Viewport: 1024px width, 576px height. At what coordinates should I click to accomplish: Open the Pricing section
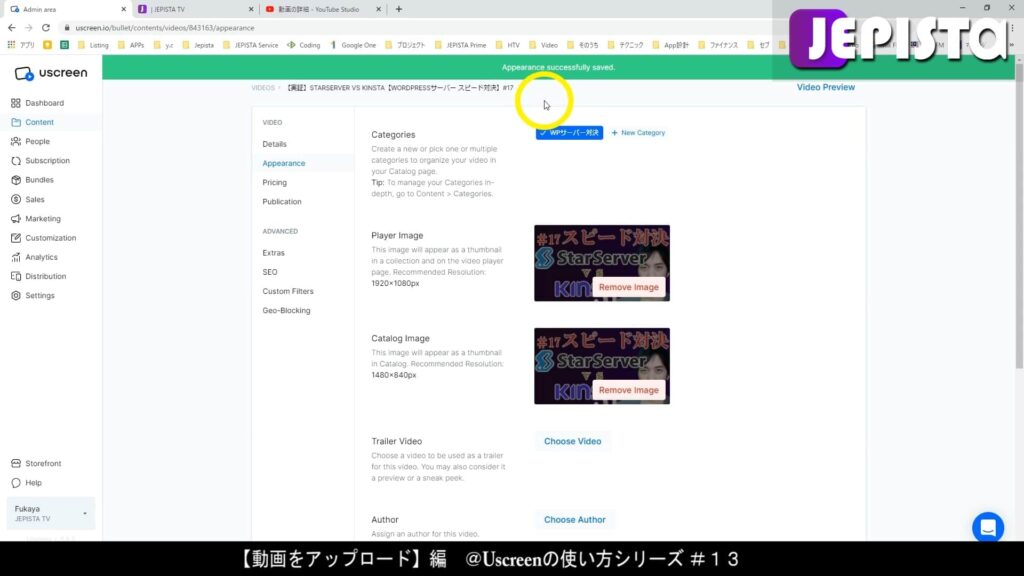[274, 183]
